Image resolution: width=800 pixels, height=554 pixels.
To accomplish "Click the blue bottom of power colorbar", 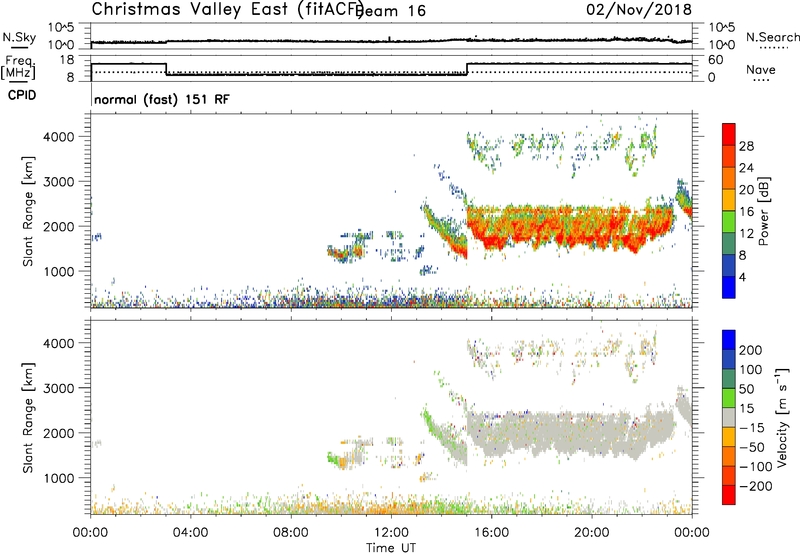I will 729,287.
